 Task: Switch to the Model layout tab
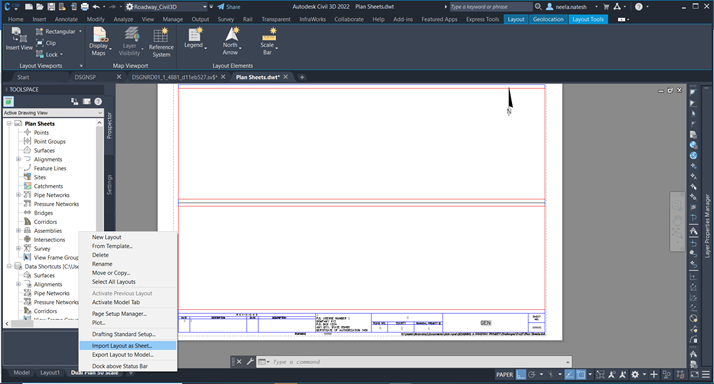[x=21, y=373]
